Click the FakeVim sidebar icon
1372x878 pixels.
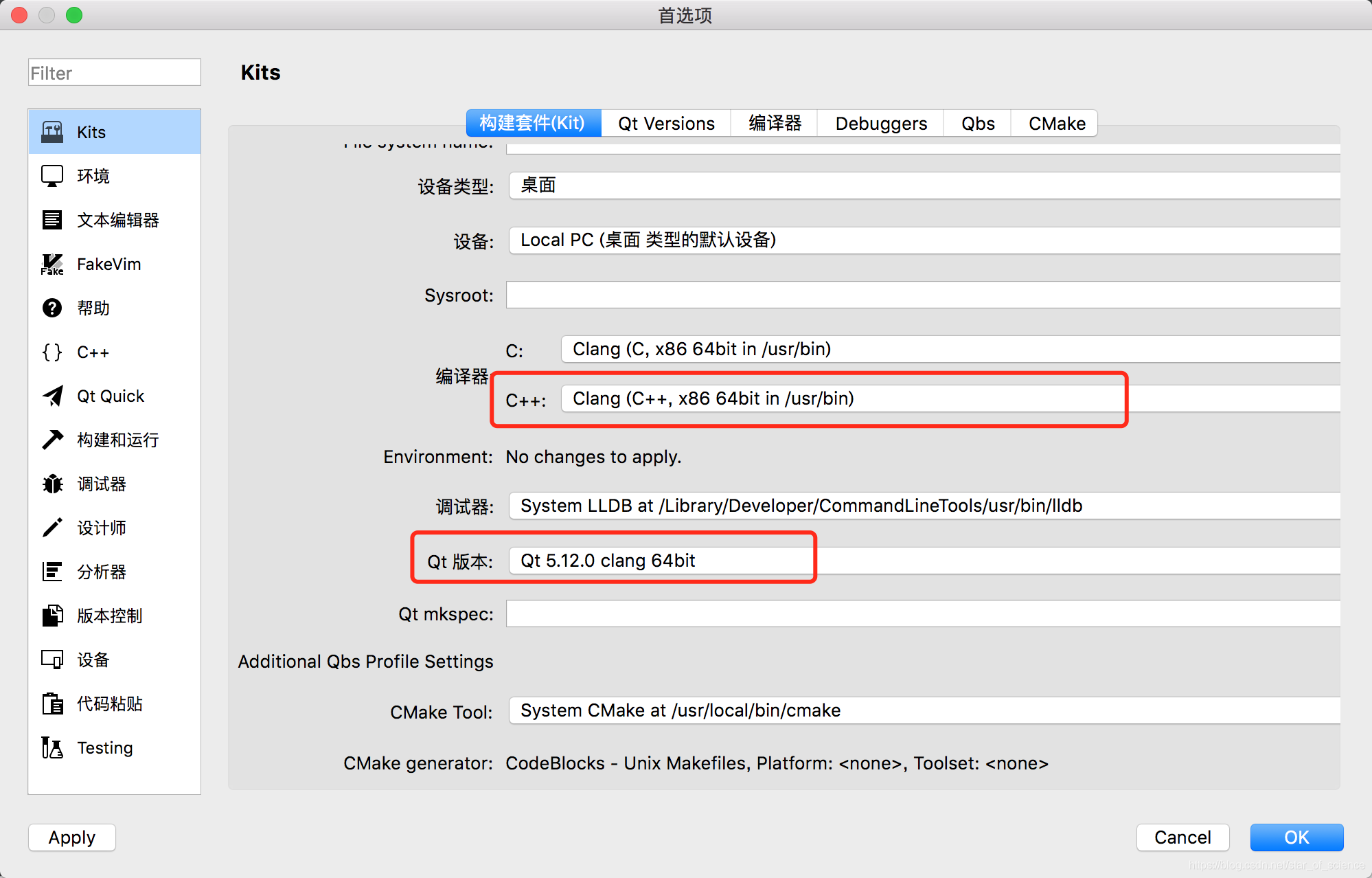tap(50, 264)
